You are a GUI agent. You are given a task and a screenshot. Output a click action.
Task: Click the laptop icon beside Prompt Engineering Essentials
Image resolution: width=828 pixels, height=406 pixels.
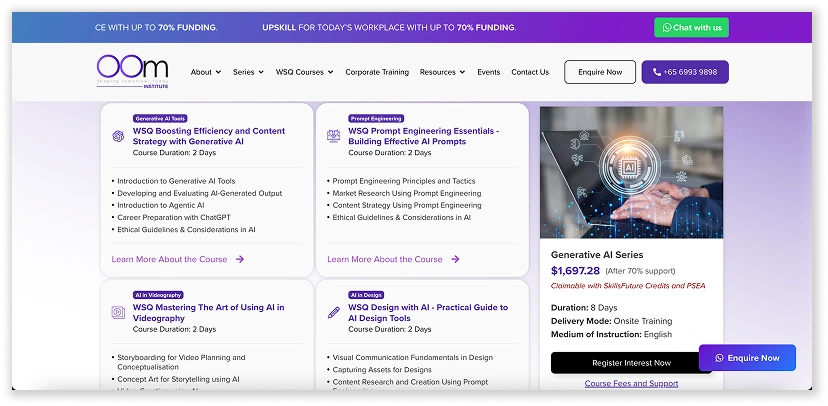333,136
